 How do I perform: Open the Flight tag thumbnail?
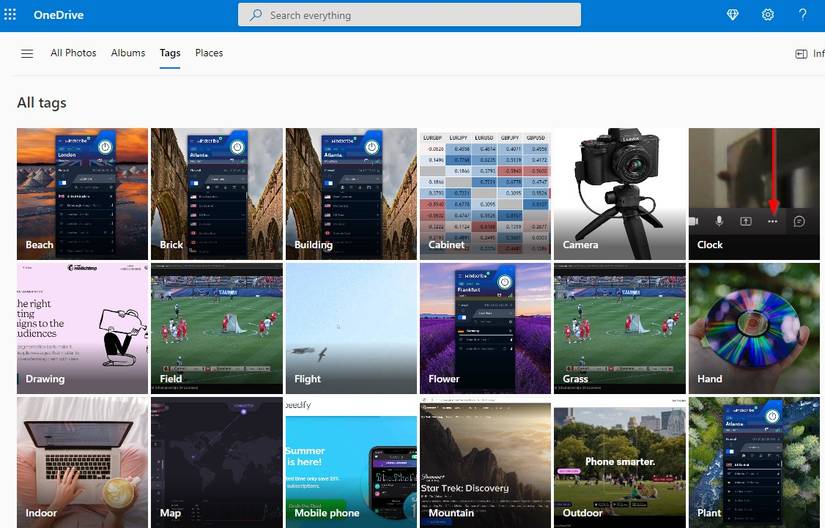coord(351,328)
